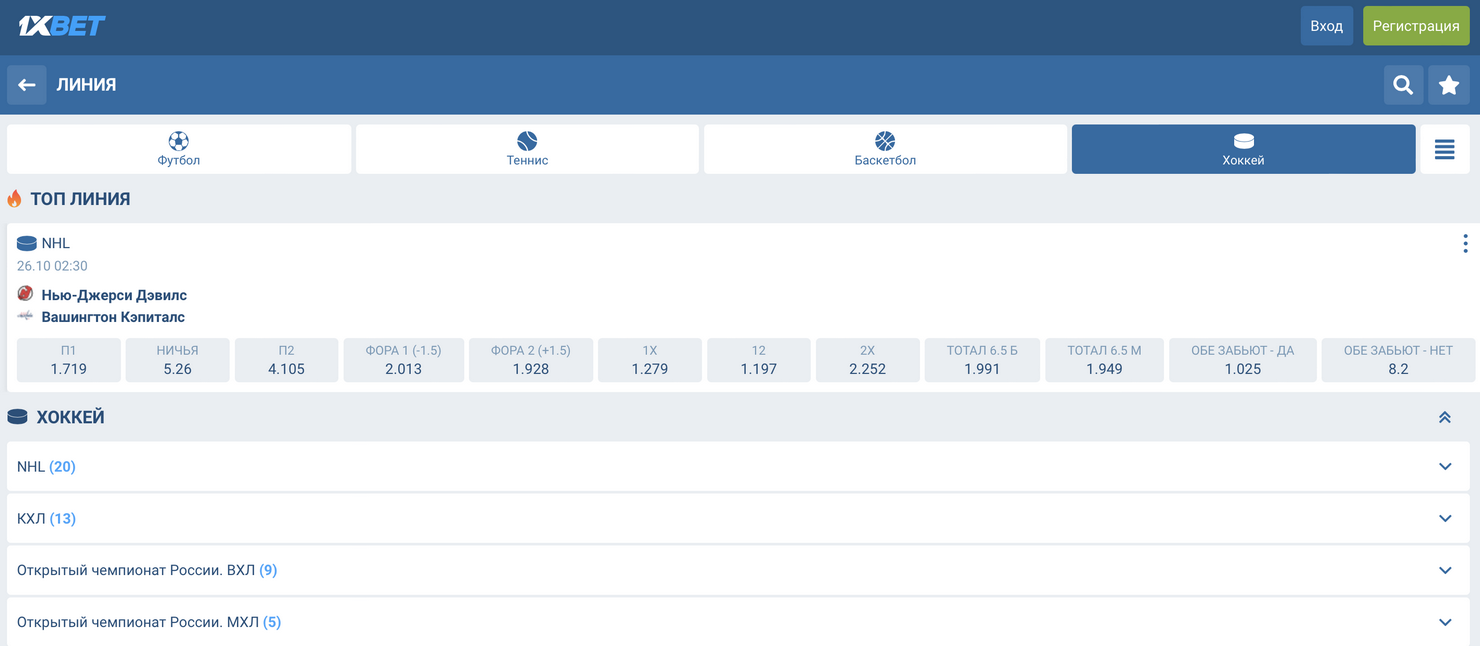Open the three-dot menu on the NHL match
Image resolution: width=1480 pixels, height=646 pixels.
pyautogui.click(x=1465, y=243)
